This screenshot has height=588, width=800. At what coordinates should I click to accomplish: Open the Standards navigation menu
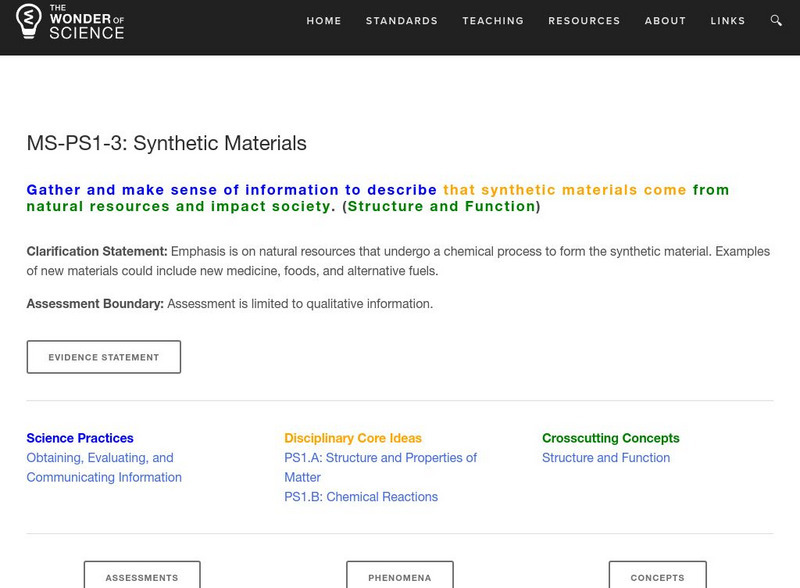(401, 21)
